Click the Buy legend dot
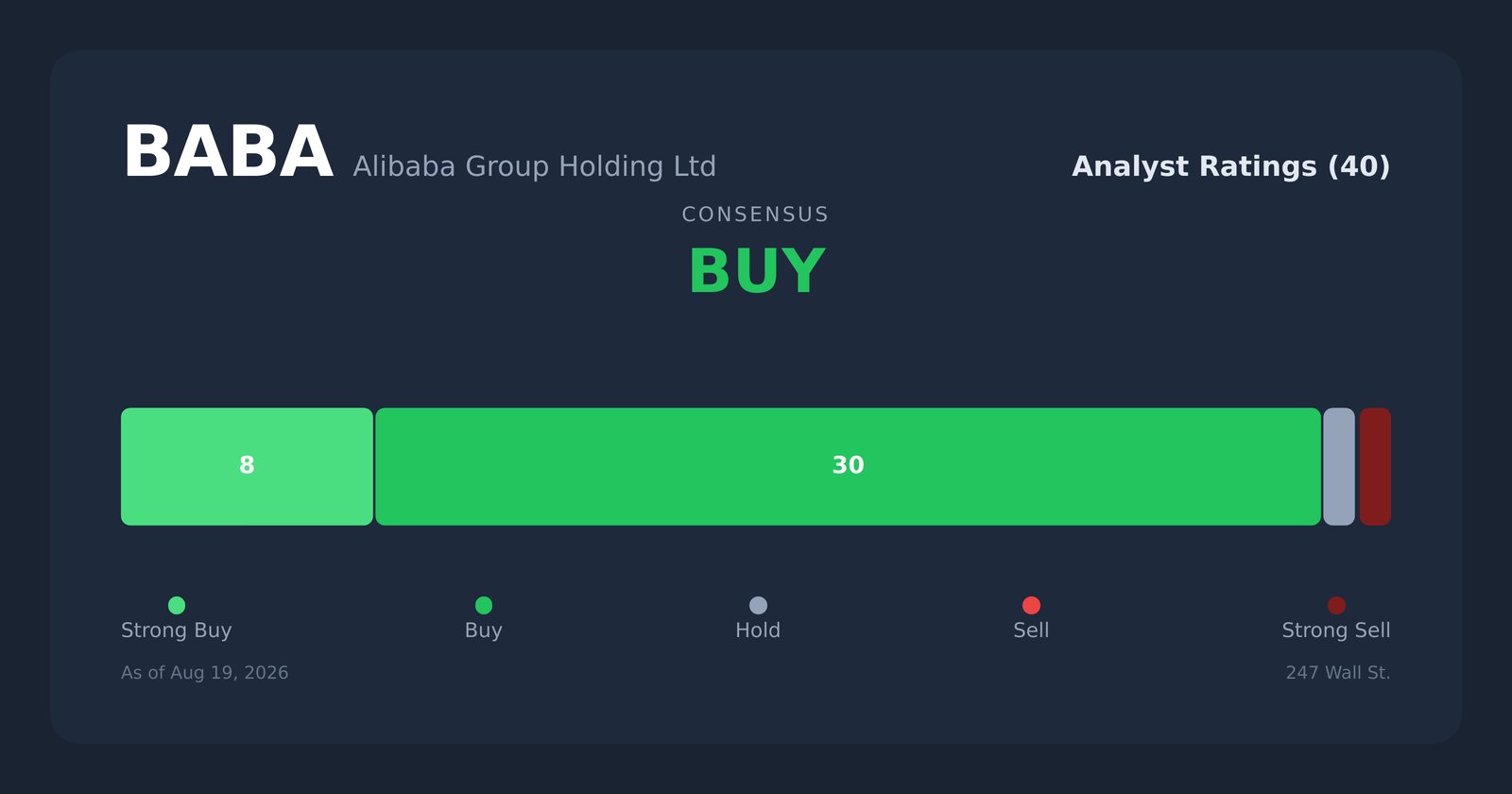This screenshot has height=794, width=1512. click(x=484, y=605)
